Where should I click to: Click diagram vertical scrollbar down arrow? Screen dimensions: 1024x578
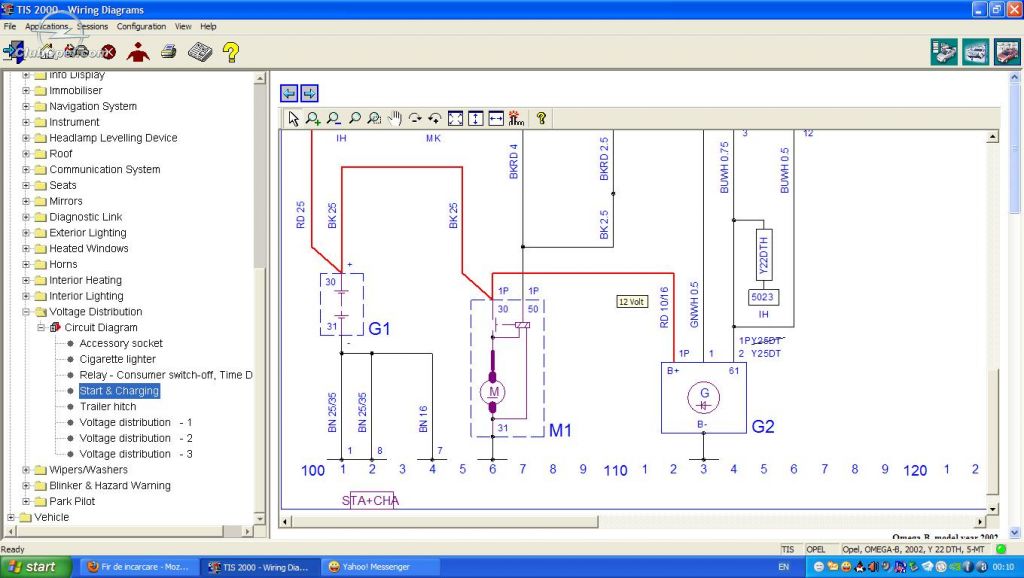[993, 509]
